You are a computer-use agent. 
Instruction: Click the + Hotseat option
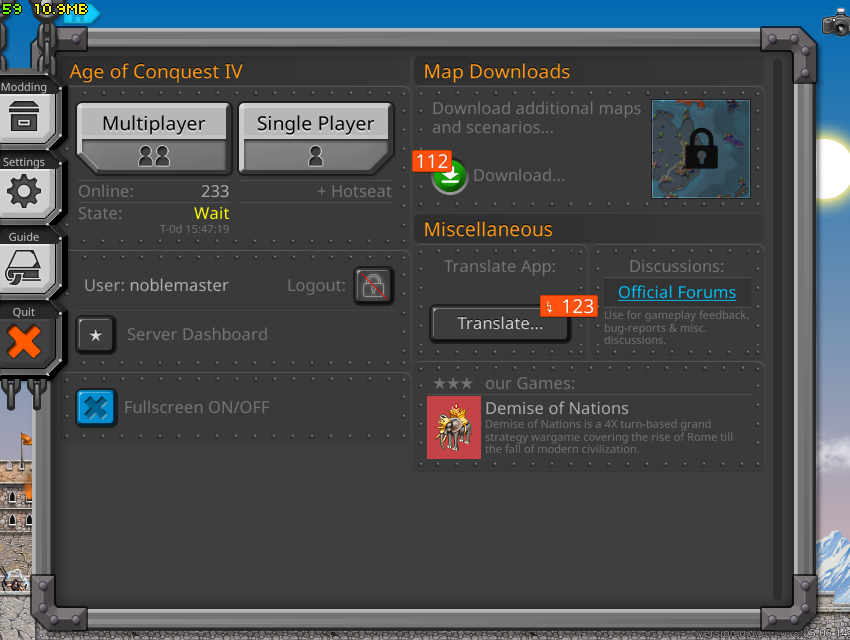coord(354,191)
